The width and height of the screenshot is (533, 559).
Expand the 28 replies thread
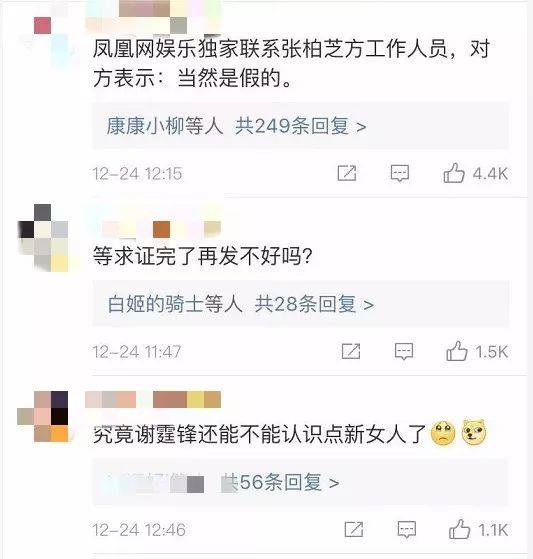(x=314, y=304)
